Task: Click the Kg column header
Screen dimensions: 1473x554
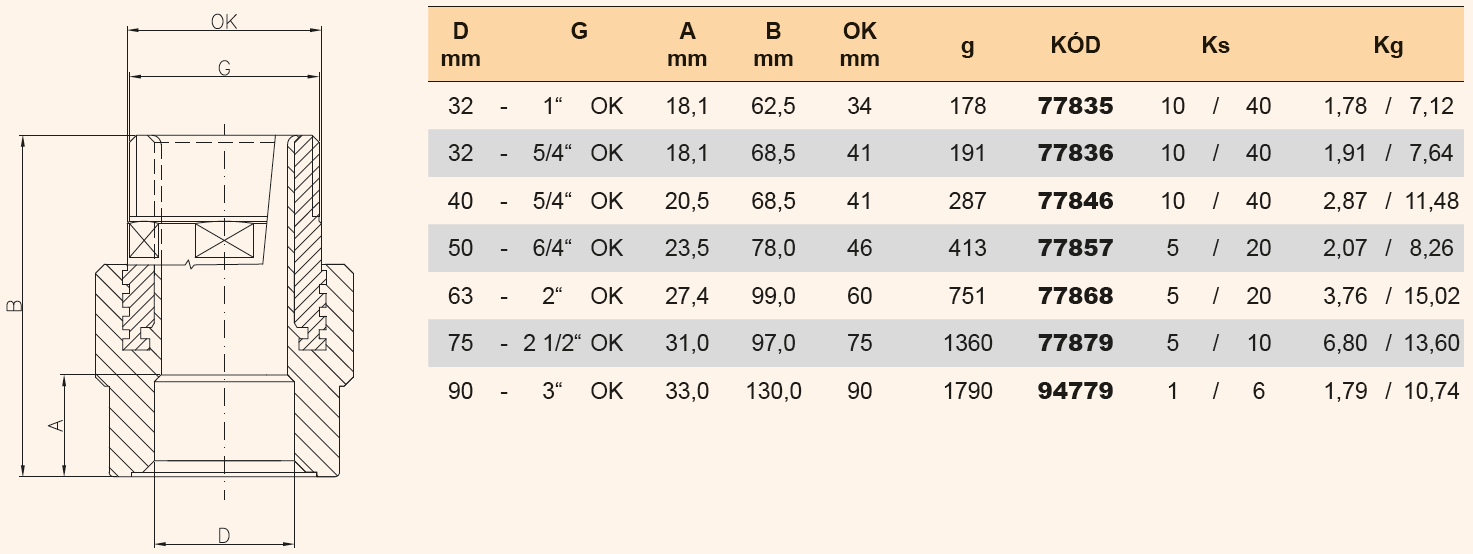Action: [1388, 46]
